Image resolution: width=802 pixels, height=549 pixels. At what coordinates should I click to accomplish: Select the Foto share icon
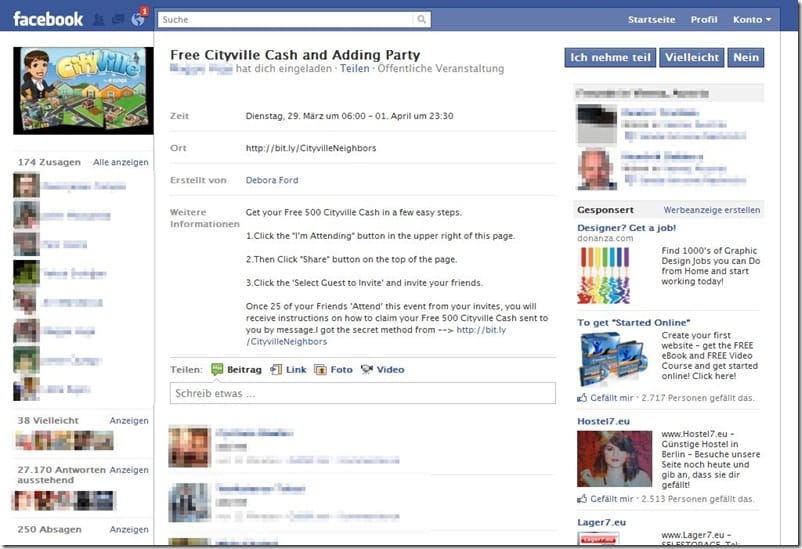tap(320, 369)
